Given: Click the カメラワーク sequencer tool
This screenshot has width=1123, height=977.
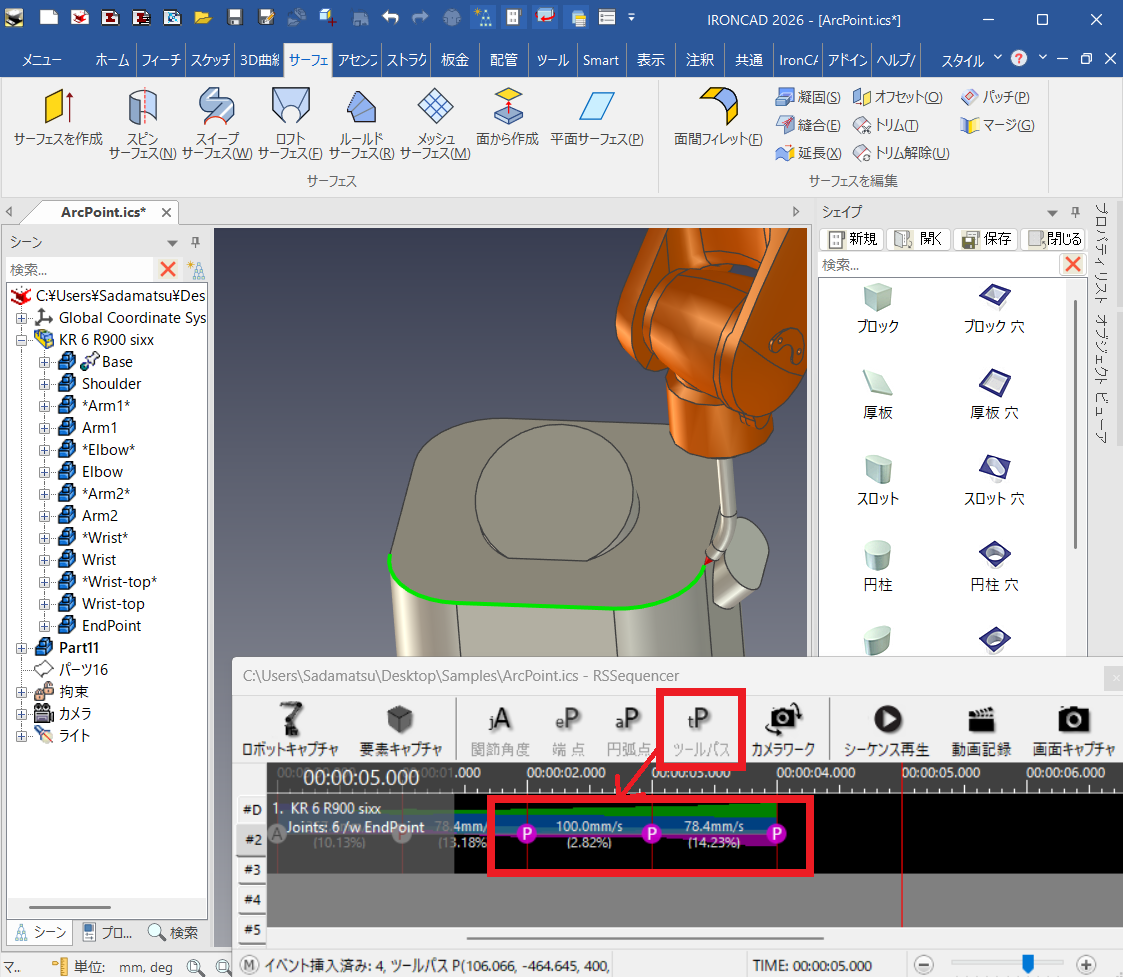Looking at the screenshot, I should [783, 729].
